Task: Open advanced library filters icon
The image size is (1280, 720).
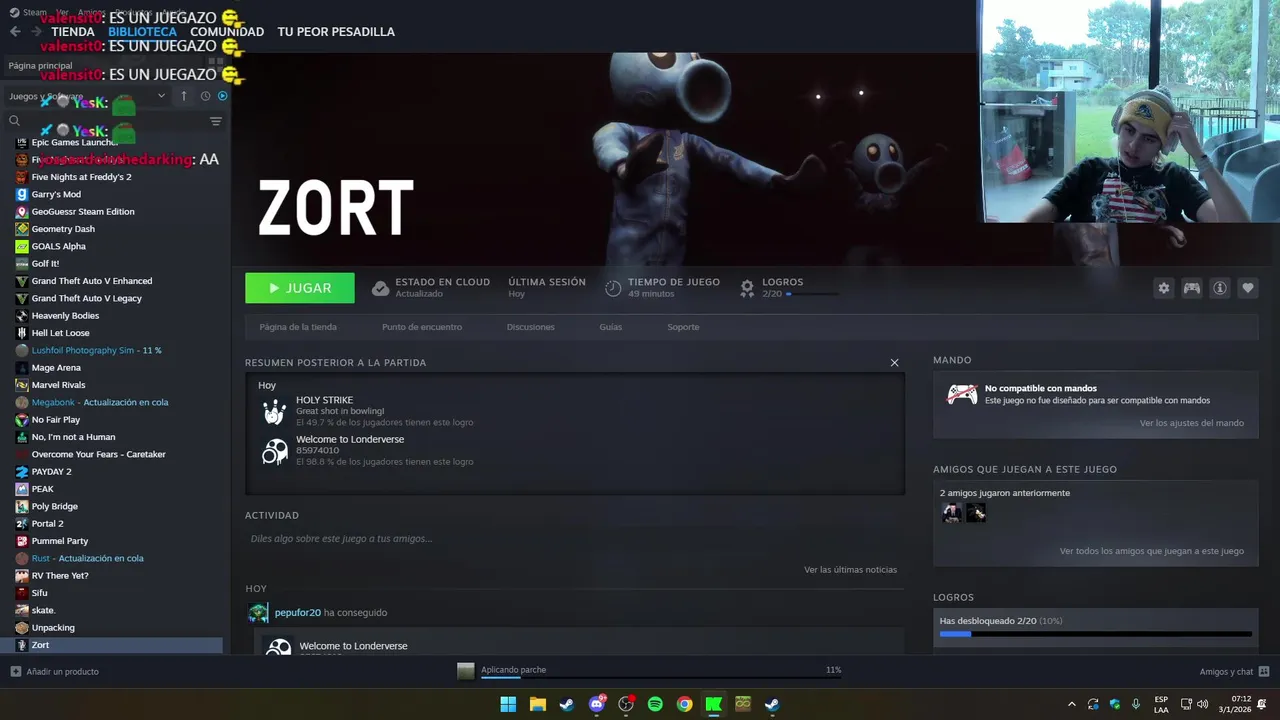Action: 216,121
